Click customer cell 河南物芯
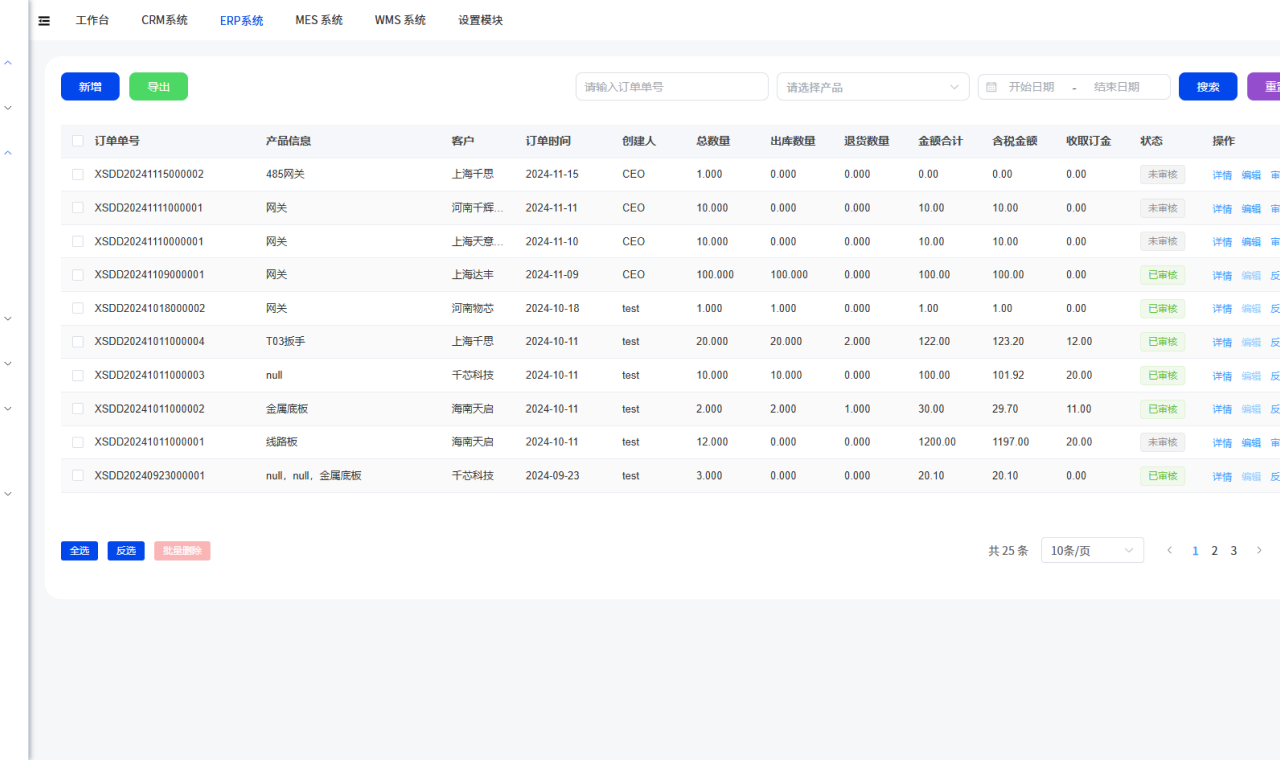Viewport: 1280px width, 760px height. click(x=472, y=308)
